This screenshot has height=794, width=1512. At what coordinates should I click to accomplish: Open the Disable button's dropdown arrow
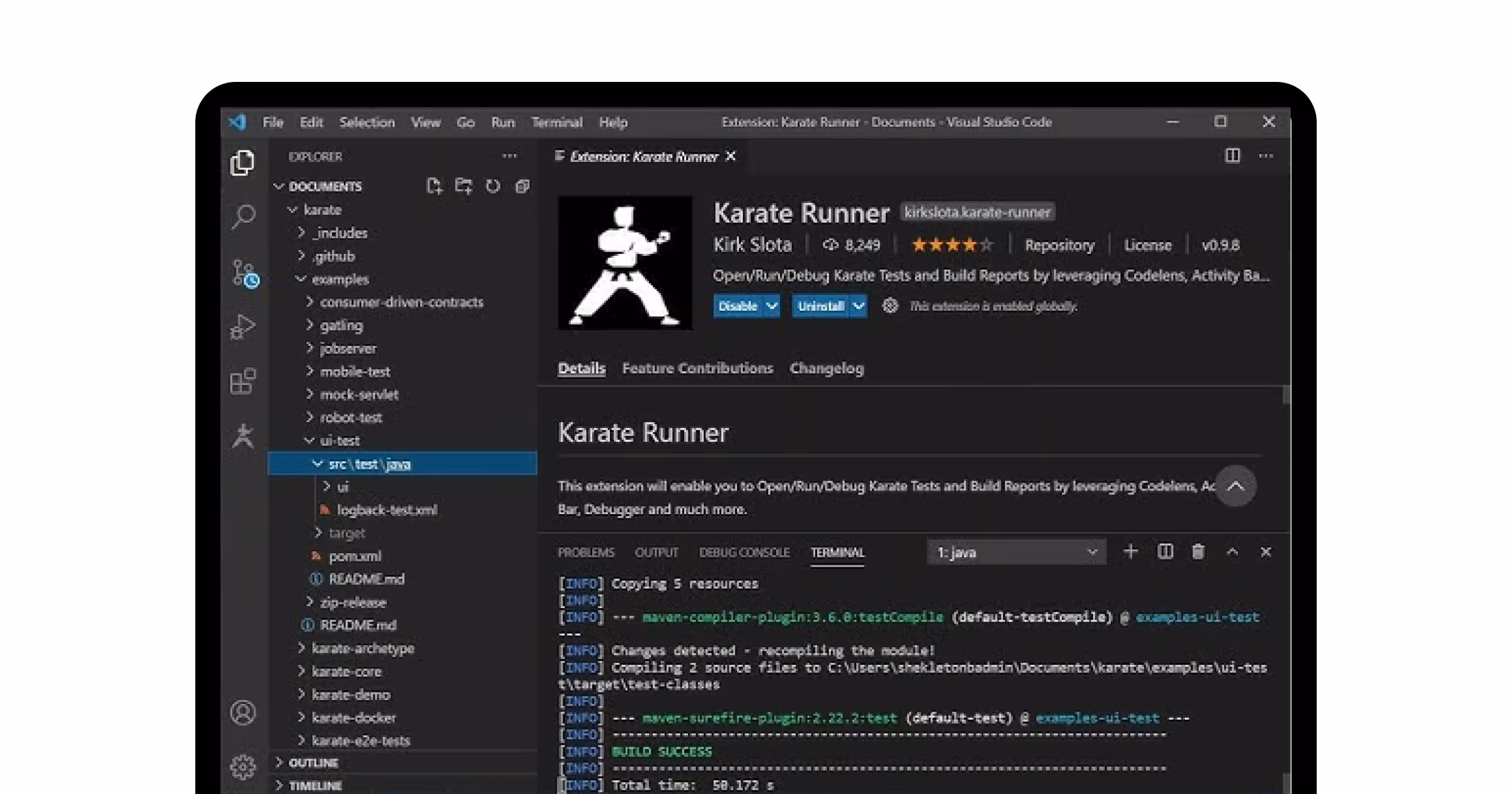772,306
